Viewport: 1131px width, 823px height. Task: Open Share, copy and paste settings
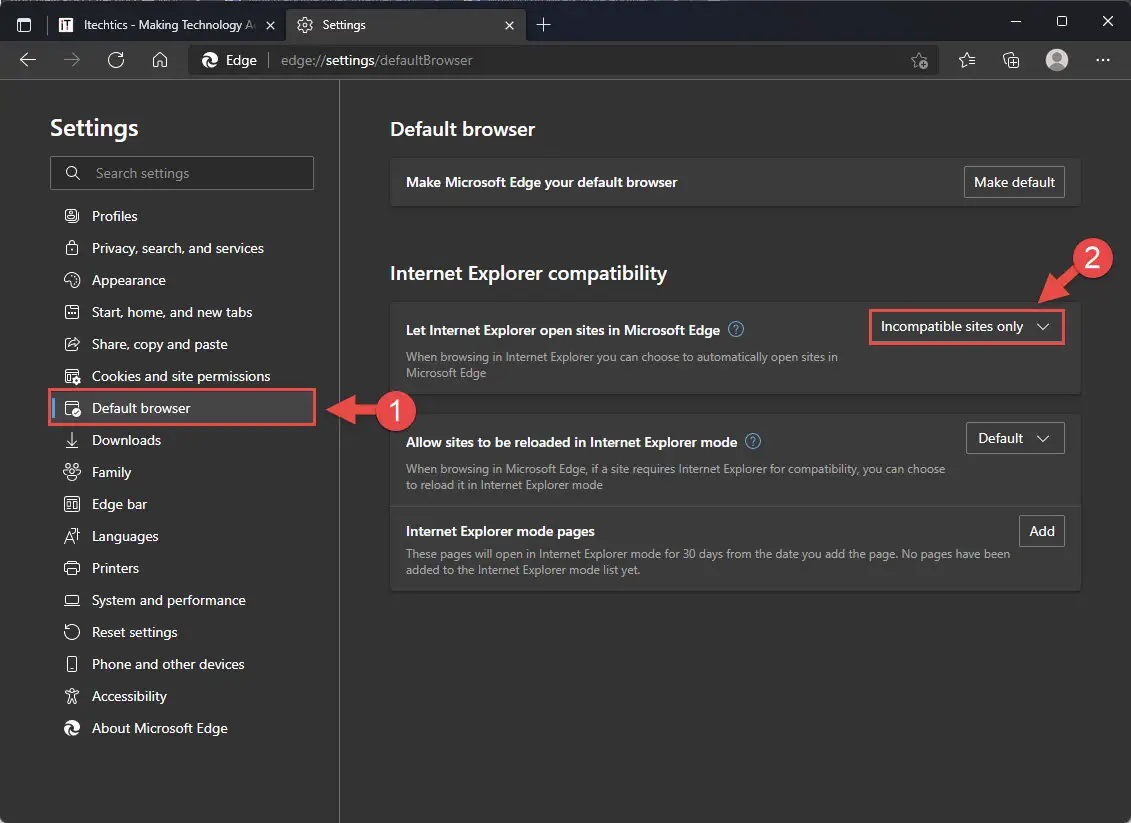(x=159, y=344)
